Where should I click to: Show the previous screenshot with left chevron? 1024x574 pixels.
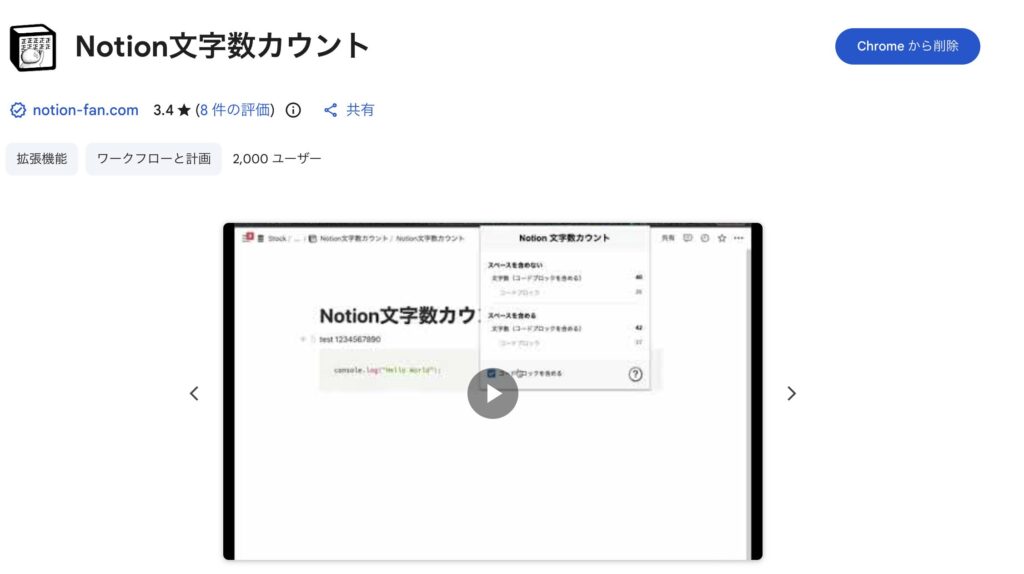[194, 393]
